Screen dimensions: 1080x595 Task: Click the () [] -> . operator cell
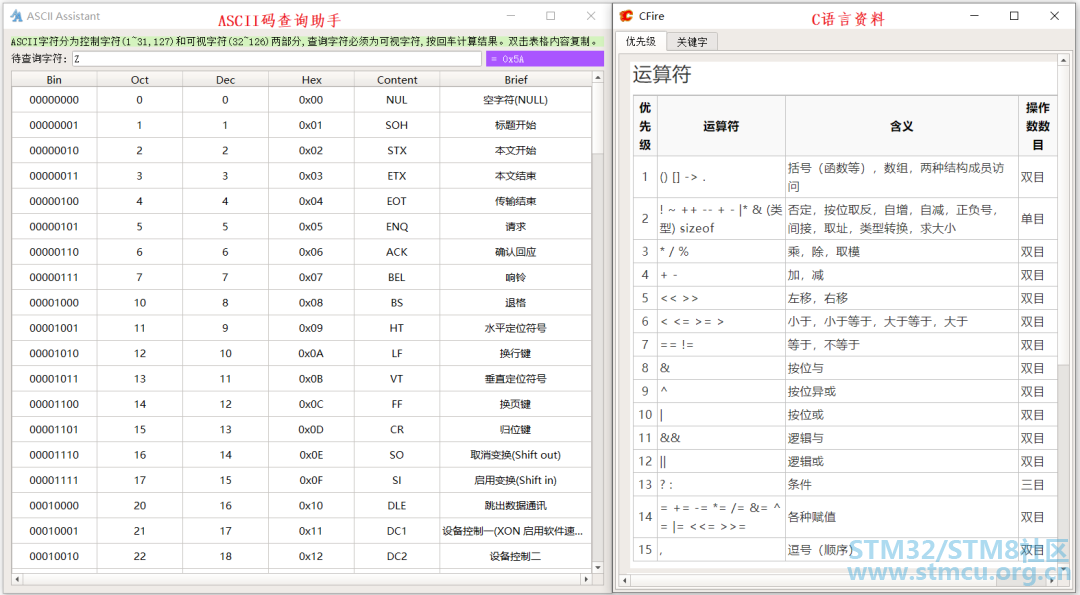coord(721,177)
